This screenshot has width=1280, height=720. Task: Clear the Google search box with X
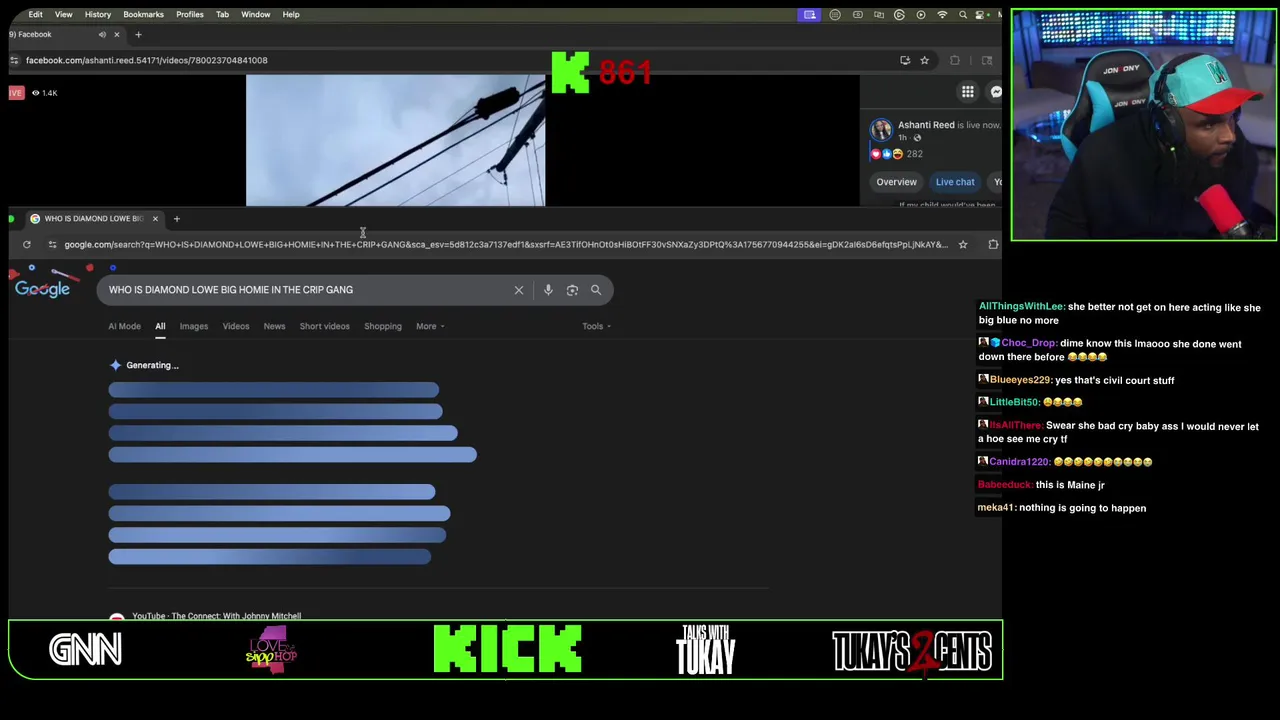[x=518, y=290]
